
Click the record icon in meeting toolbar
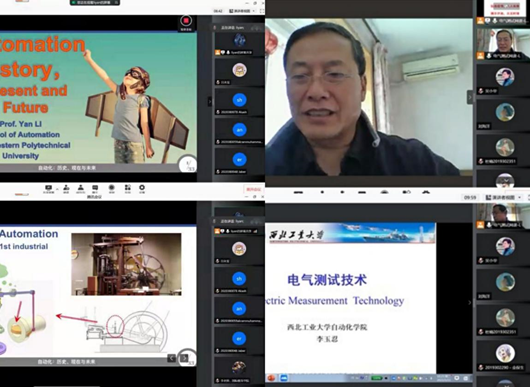(x=112, y=188)
